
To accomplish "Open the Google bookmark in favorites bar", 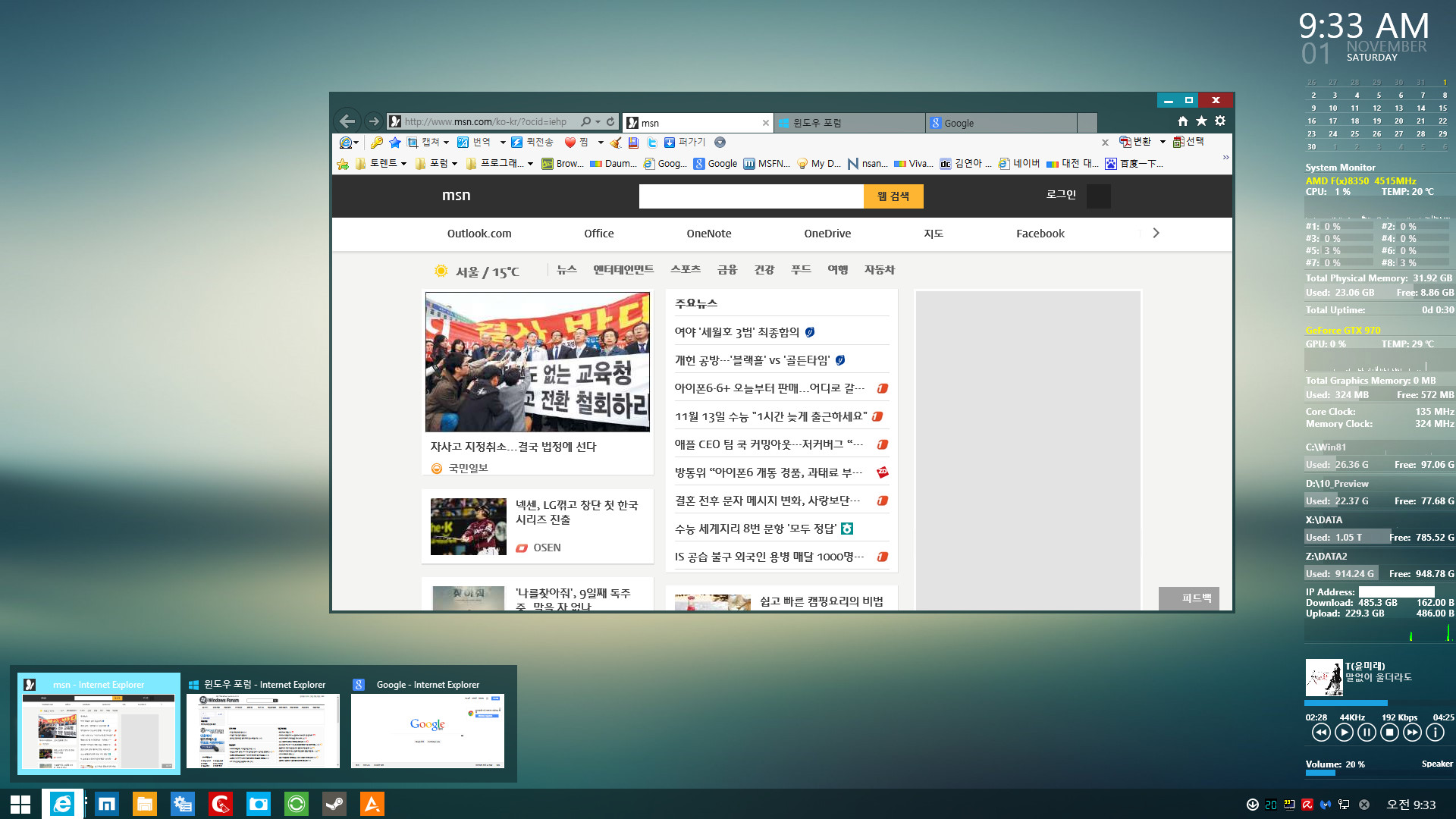I will pos(715,163).
